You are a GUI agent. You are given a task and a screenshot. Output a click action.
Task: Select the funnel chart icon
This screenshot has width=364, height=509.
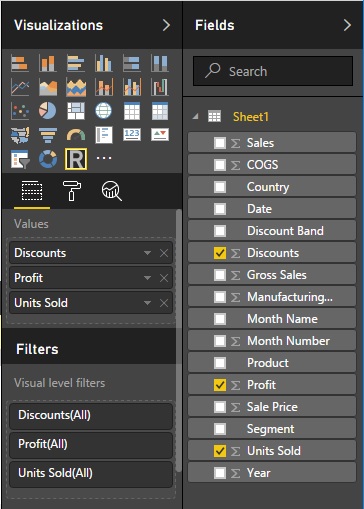(x=48, y=135)
